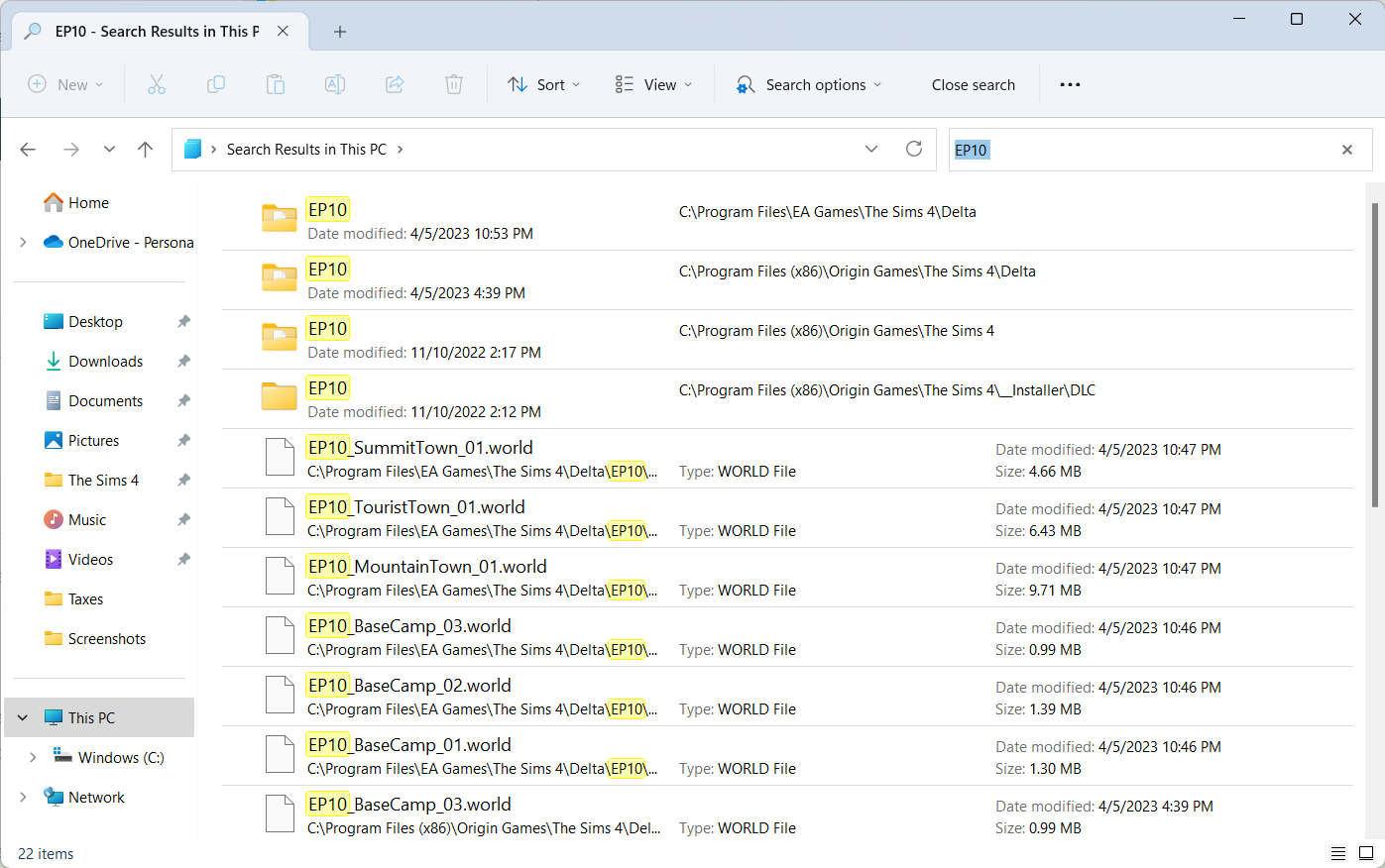Click the Copy icon in toolbar
The image size is (1385, 868).
point(216,85)
